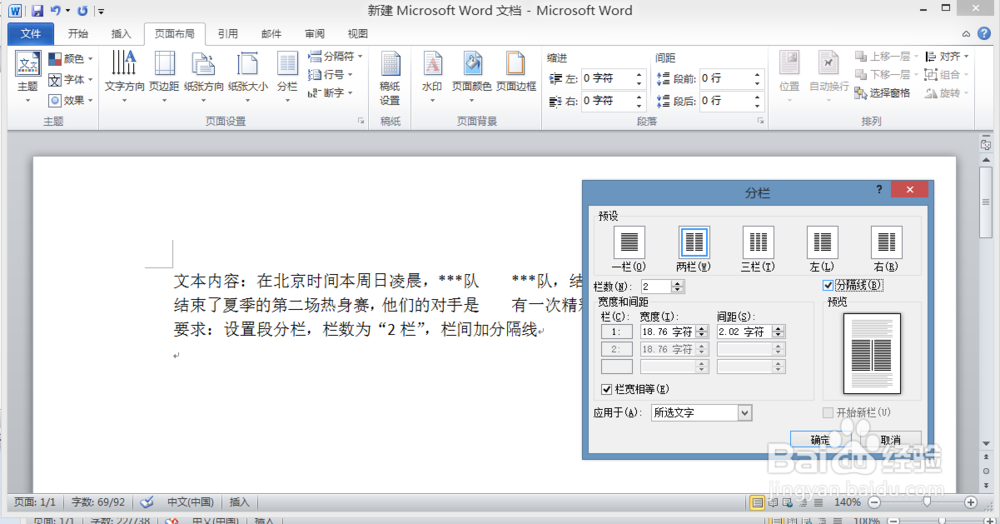Image resolution: width=1000 pixels, height=524 pixels.
Task: Adjust the 栏数 column count spinner
Action: pyautogui.click(x=678, y=287)
